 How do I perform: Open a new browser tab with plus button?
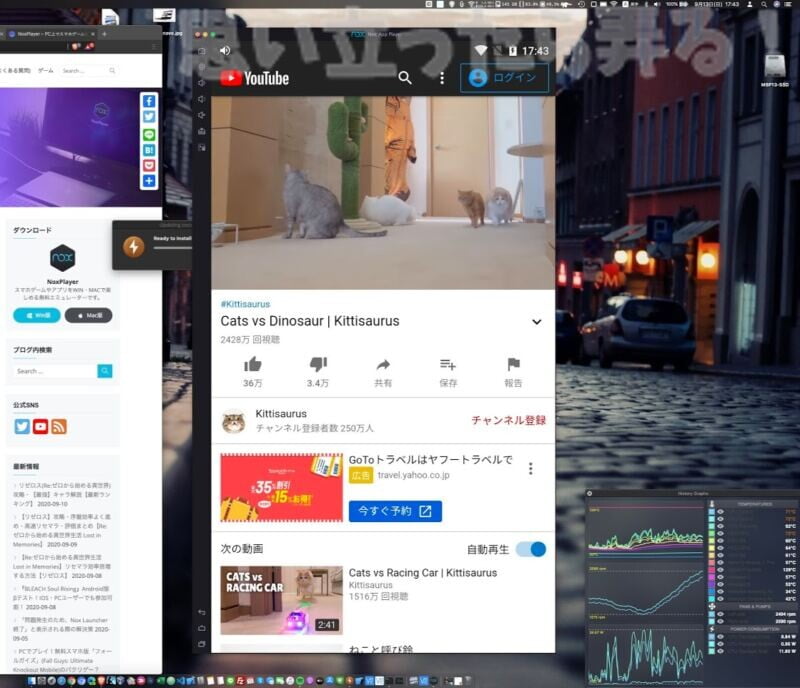point(104,34)
